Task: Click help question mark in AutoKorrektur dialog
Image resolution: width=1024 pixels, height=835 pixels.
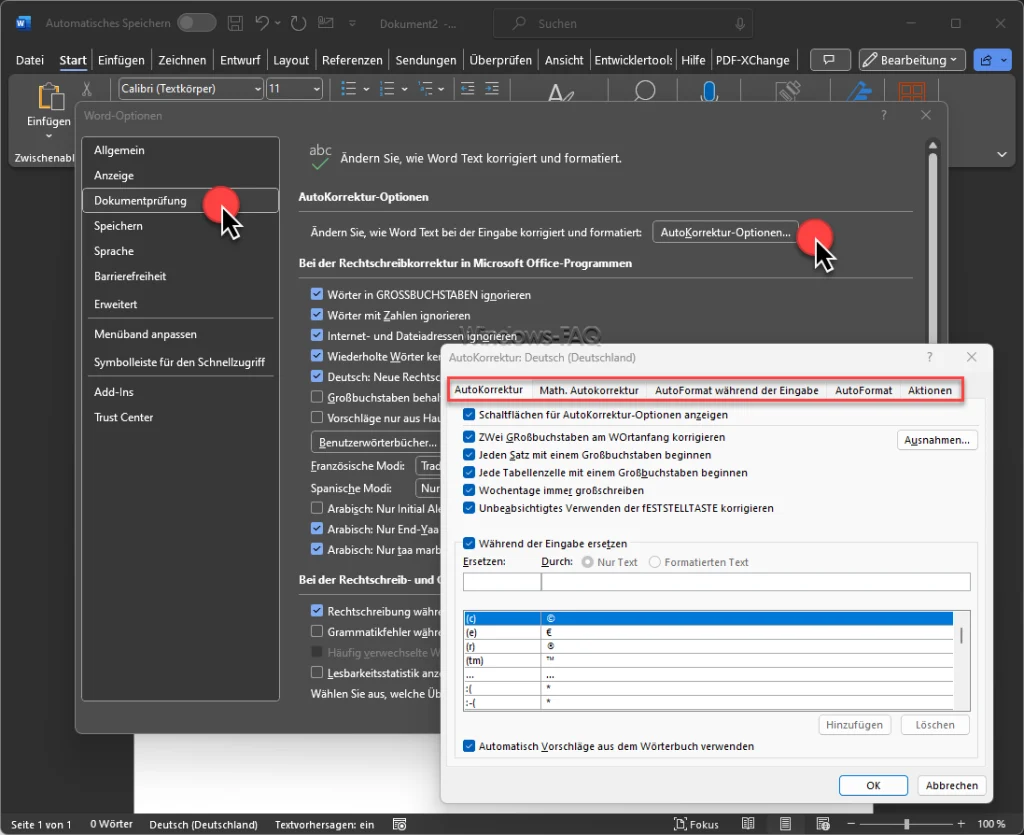Action: (x=930, y=357)
